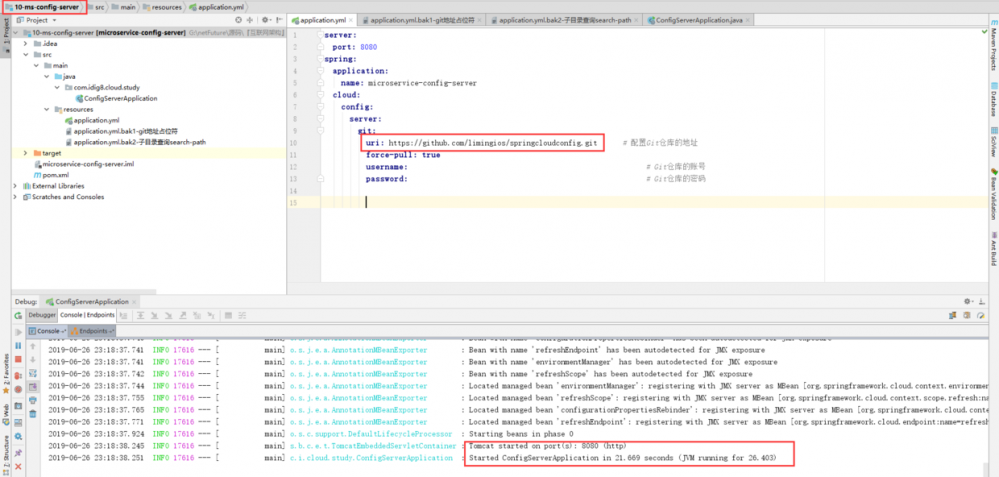Viewport: 999px width, 477px height.
Task: Toggle scroll to end in console
Action: coord(32,387)
